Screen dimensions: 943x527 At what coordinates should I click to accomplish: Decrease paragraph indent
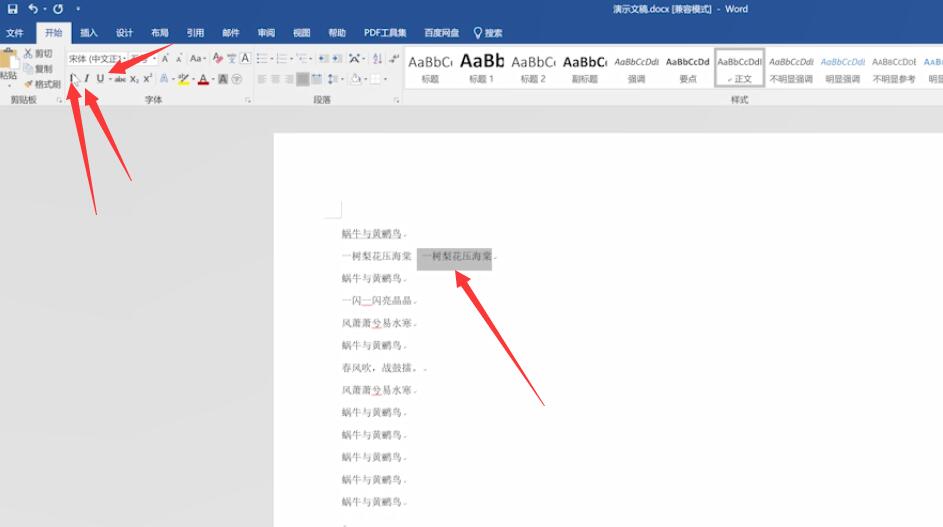click(324, 58)
